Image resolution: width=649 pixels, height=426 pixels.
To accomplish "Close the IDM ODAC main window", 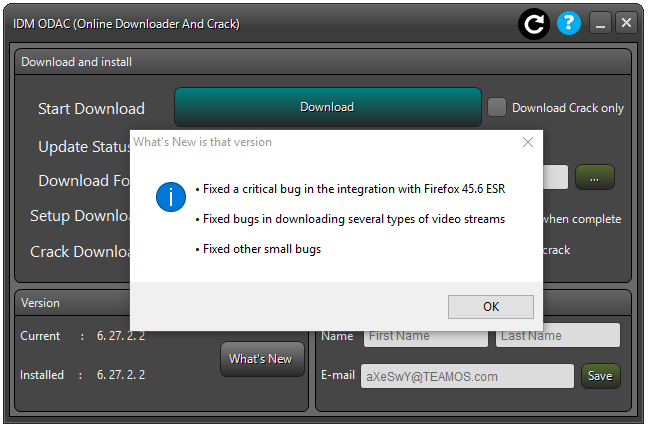I will click(x=626, y=23).
